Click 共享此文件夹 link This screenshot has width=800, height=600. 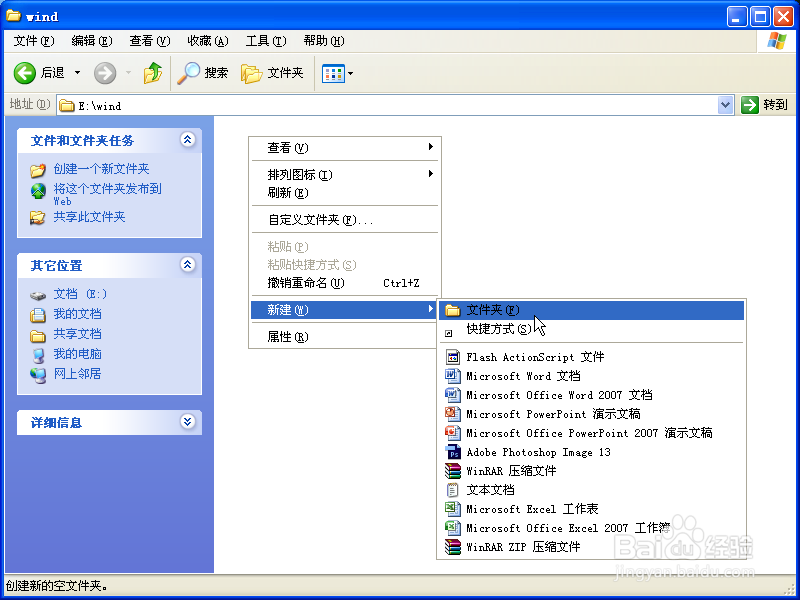click(x=89, y=217)
